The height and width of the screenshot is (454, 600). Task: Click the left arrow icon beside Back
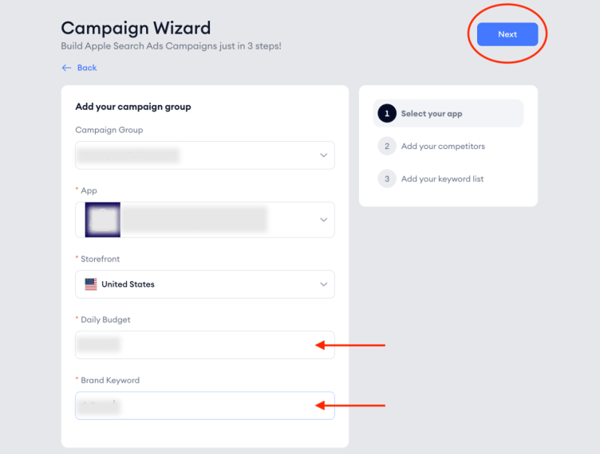[x=67, y=68]
